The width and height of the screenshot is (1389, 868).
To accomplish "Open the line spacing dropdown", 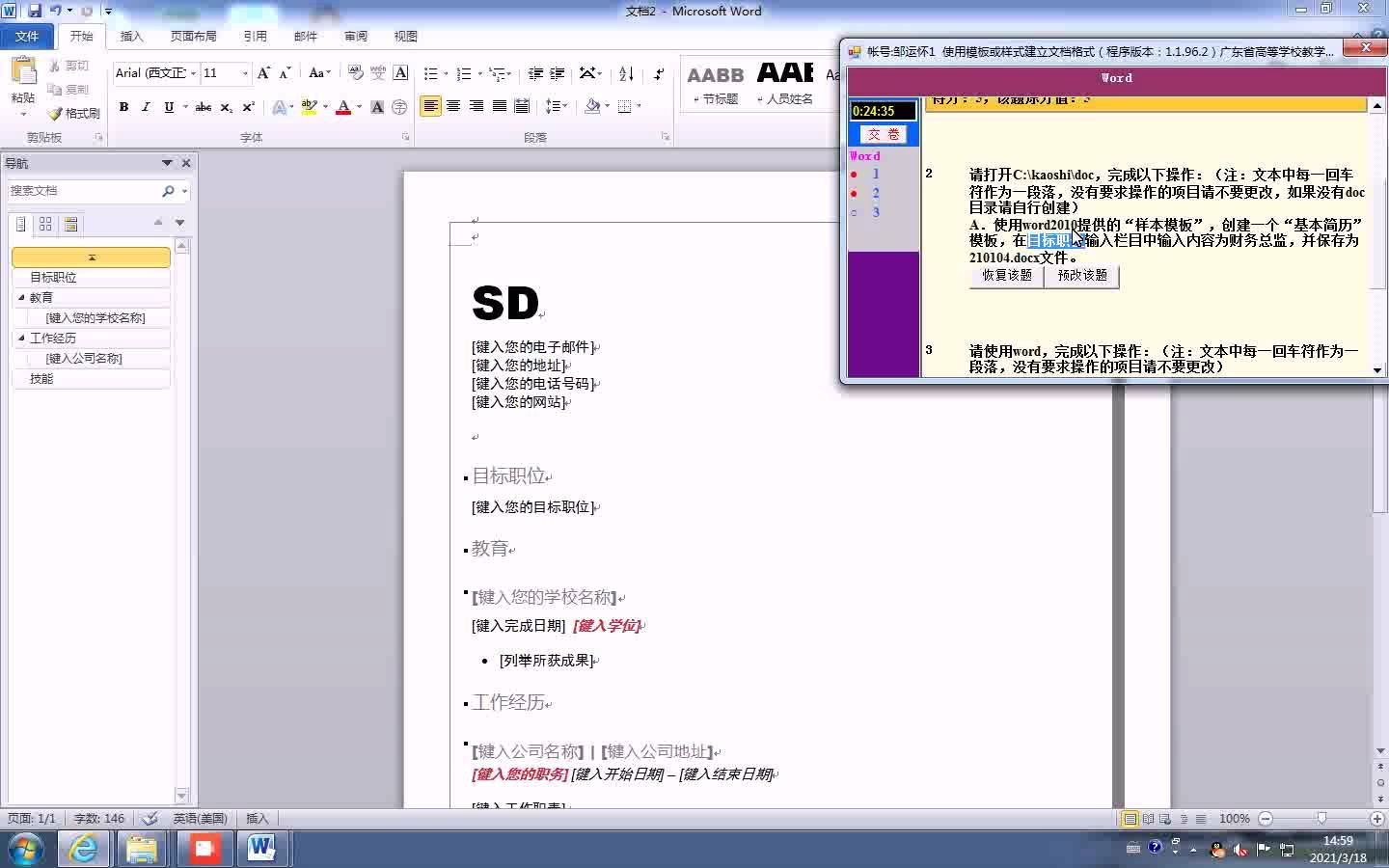I will pyautogui.click(x=556, y=106).
